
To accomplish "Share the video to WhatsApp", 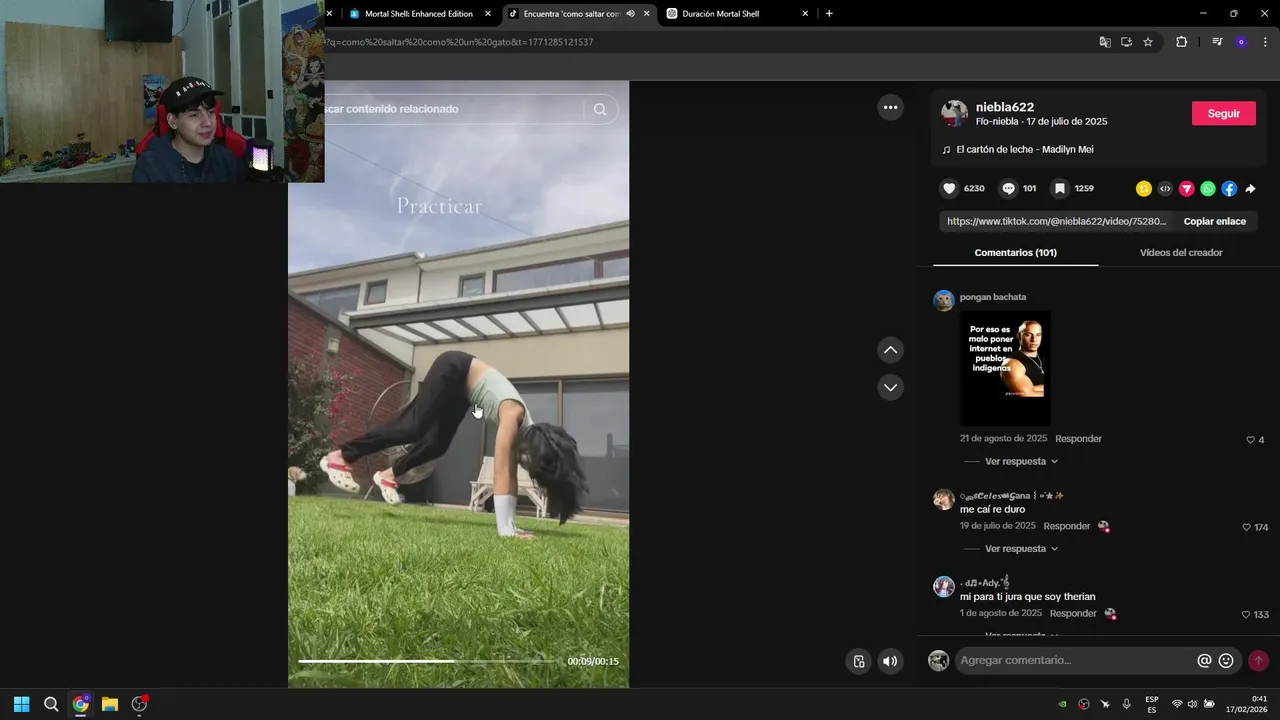I will click(1208, 188).
